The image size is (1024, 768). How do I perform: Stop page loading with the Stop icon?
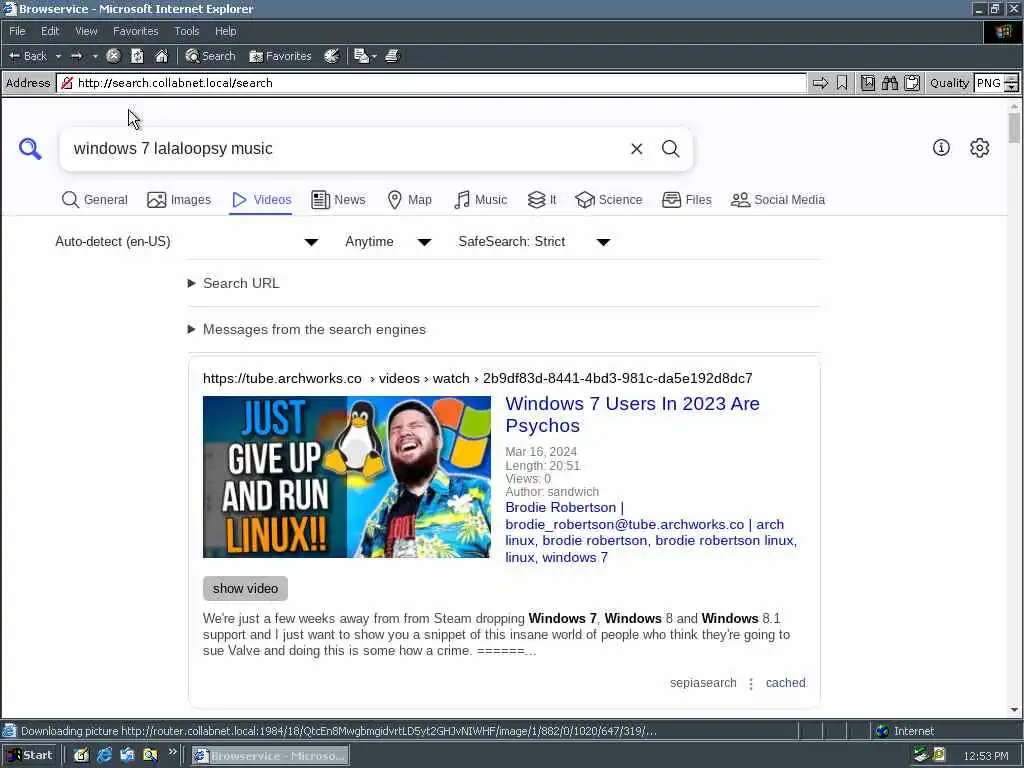point(113,56)
